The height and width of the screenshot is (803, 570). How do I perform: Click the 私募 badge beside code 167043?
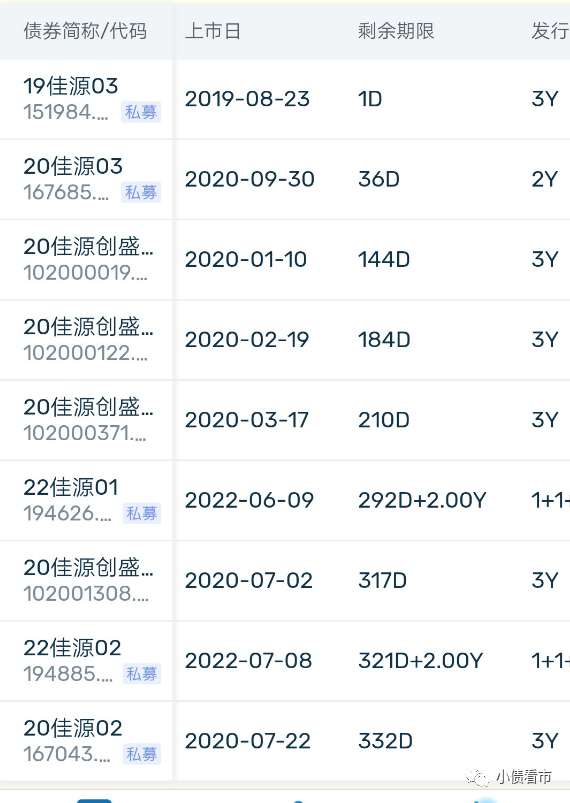click(142, 754)
